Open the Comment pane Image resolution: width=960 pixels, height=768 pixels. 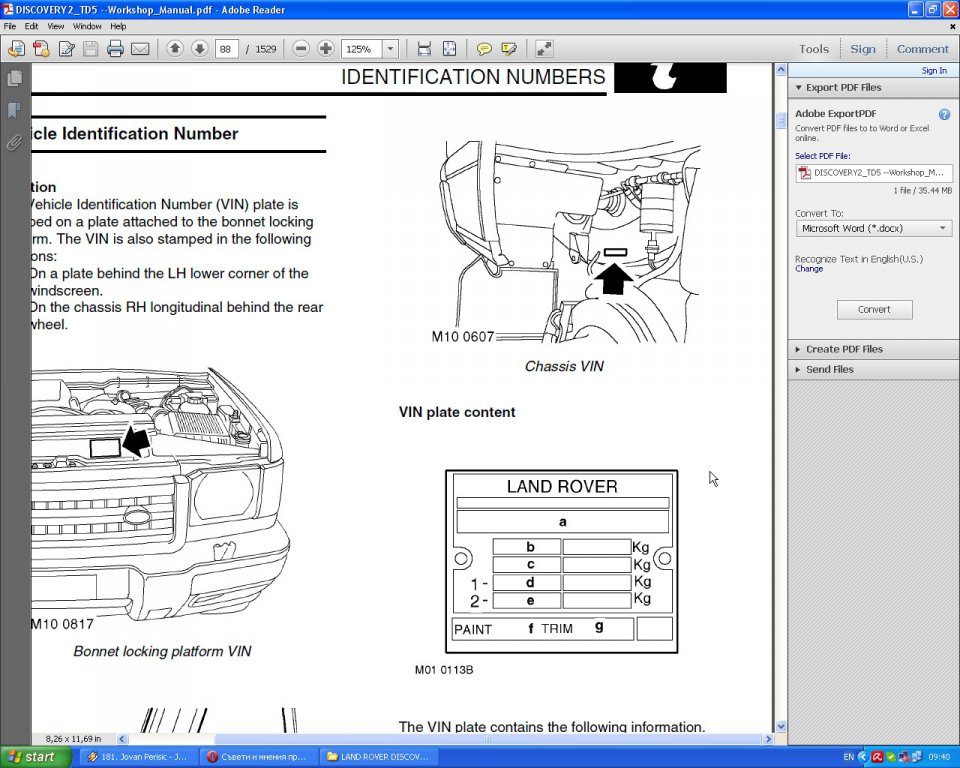click(x=923, y=49)
